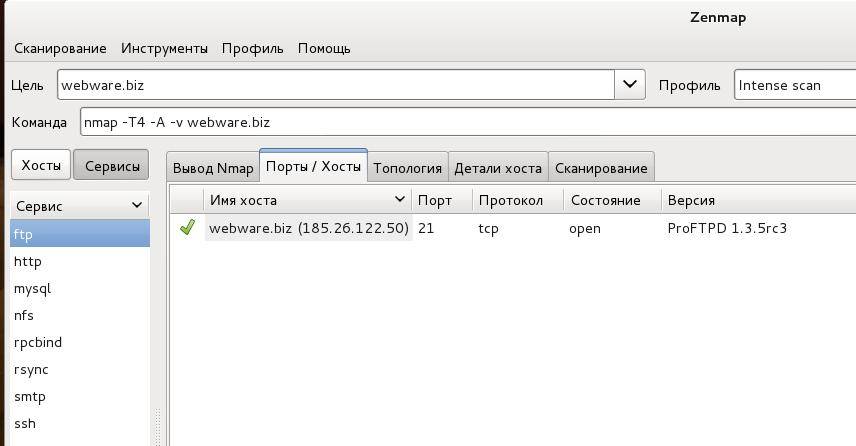This screenshot has width=856, height=446.
Task: Select the http service in the list
Action: pyautogui.click(x=28, y=261)
